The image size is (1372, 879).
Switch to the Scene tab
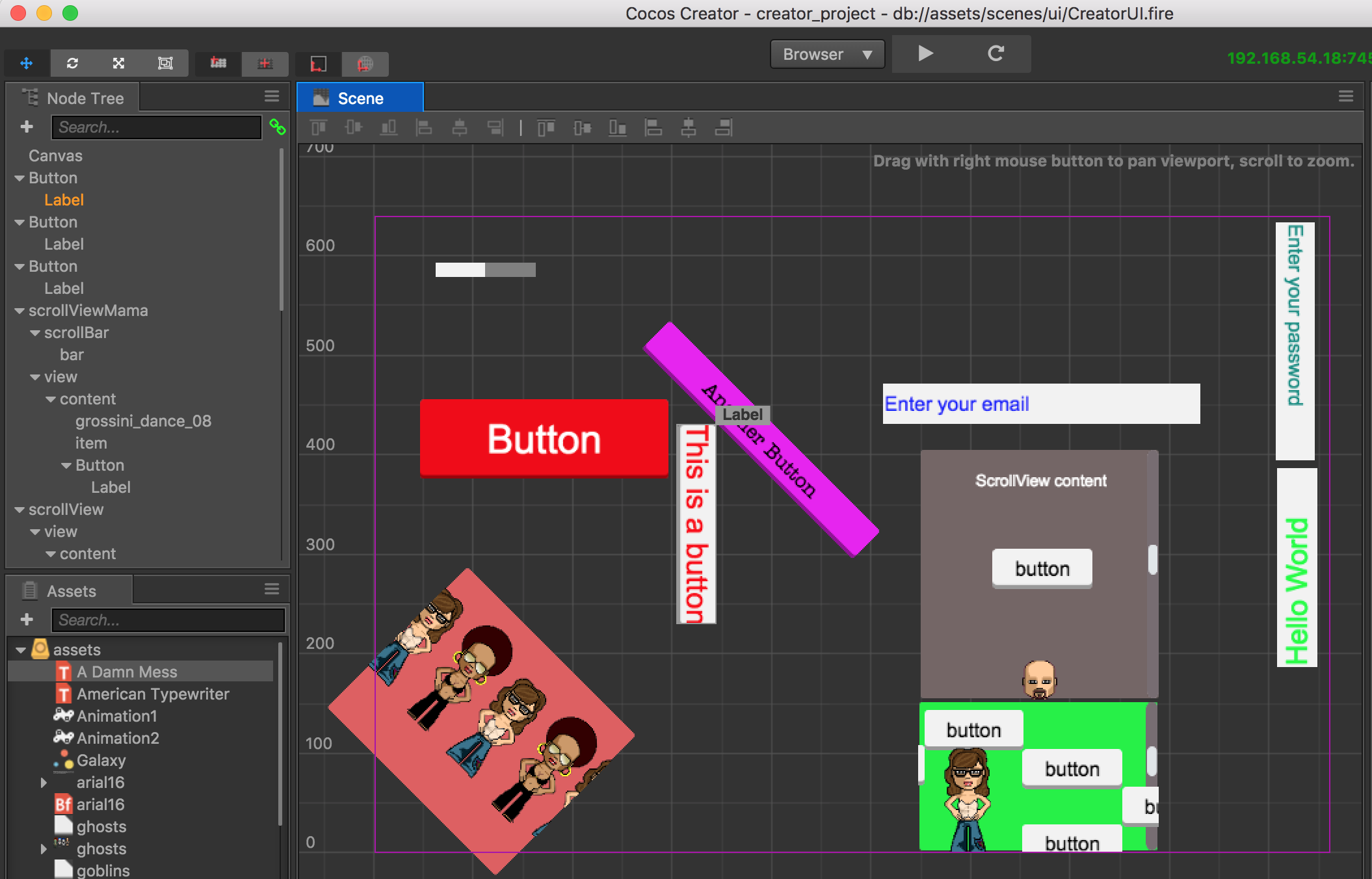point(360,98)
